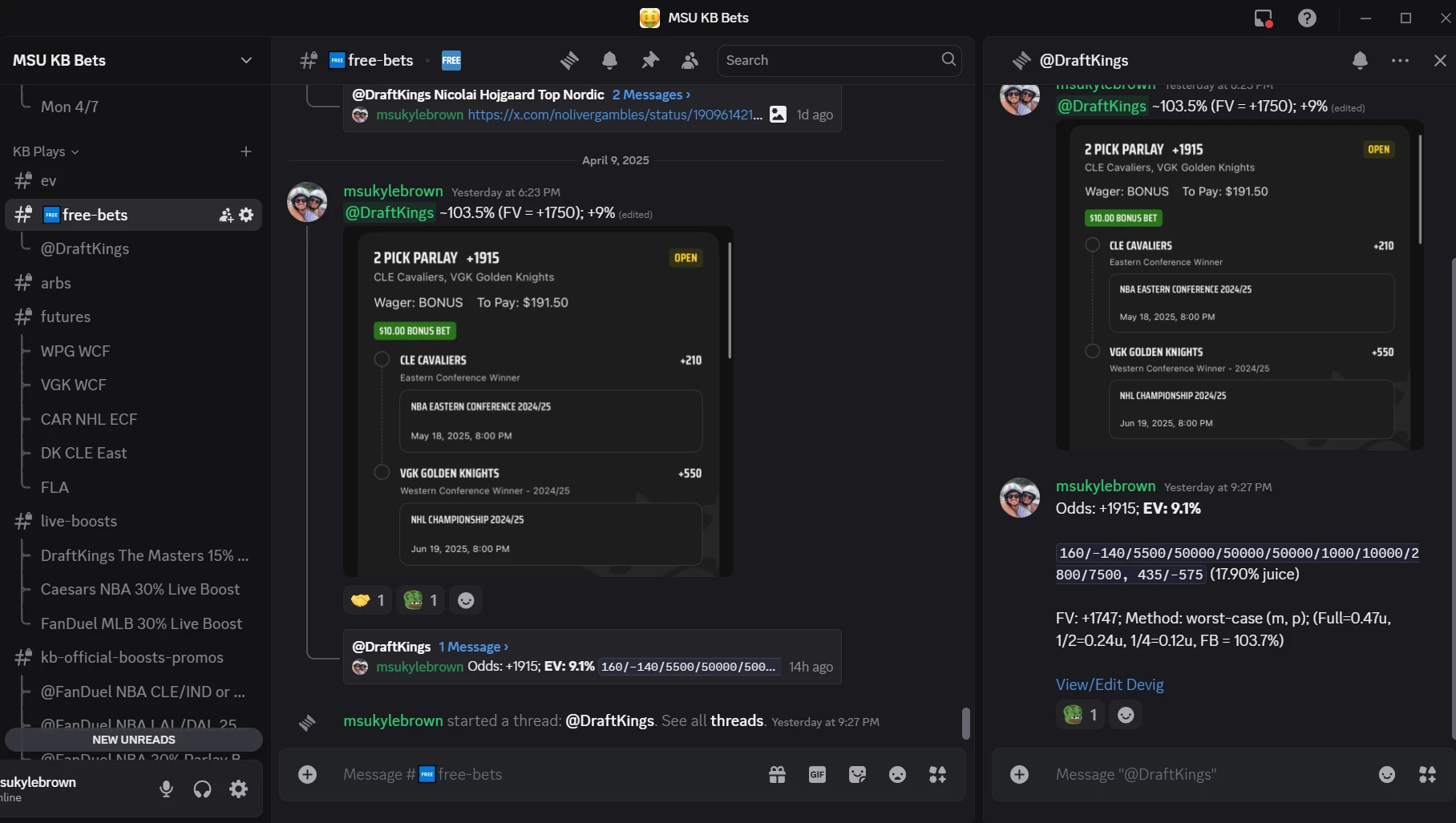Open 2 Messages thread link for Hojgaard

pos(651,95)
